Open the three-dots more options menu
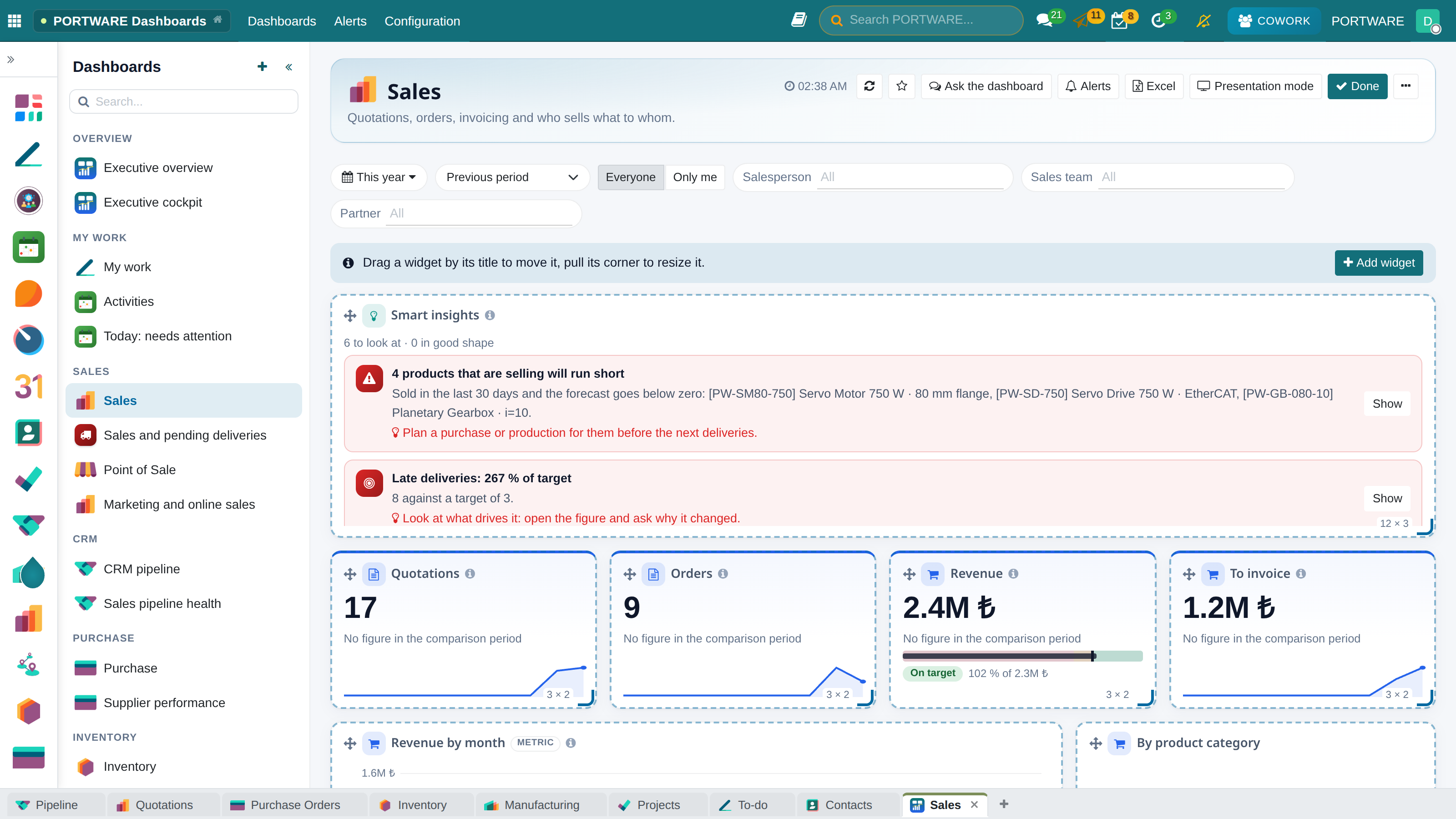The image size is (1456, 819). click(x=1405, y=86)
